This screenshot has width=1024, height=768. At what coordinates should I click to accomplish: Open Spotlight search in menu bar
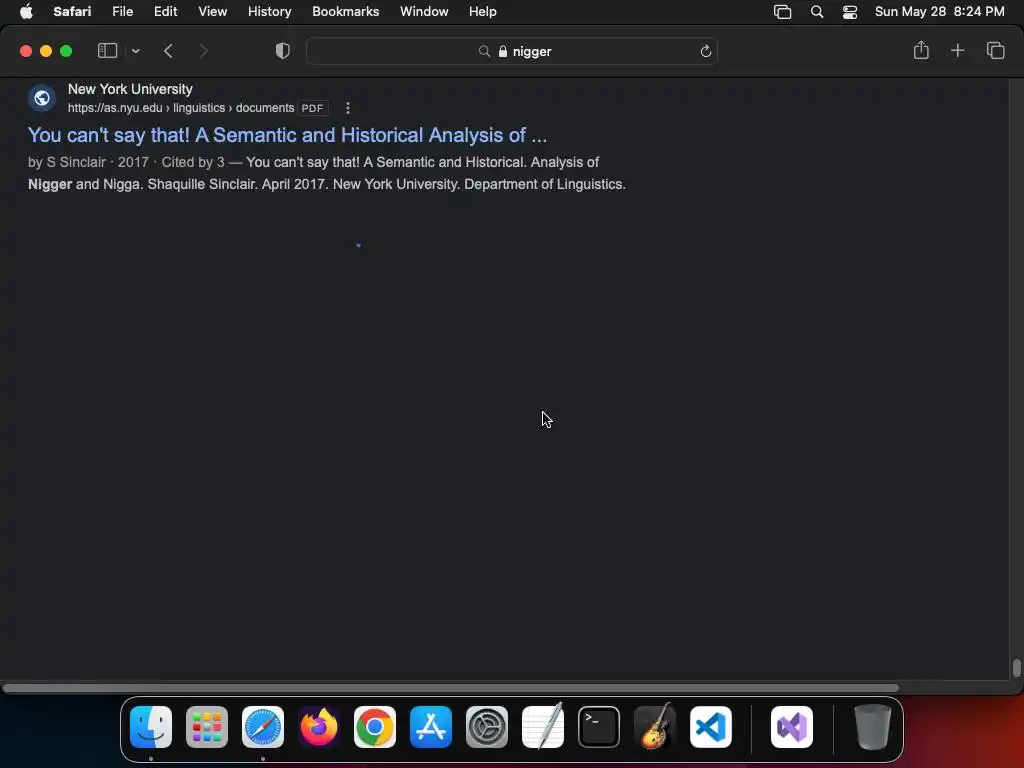pyautogui.click(x=816, y=12)
